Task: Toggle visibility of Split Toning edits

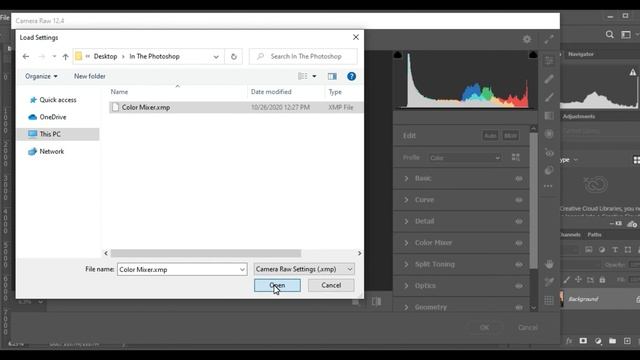Action: (519, 264)
